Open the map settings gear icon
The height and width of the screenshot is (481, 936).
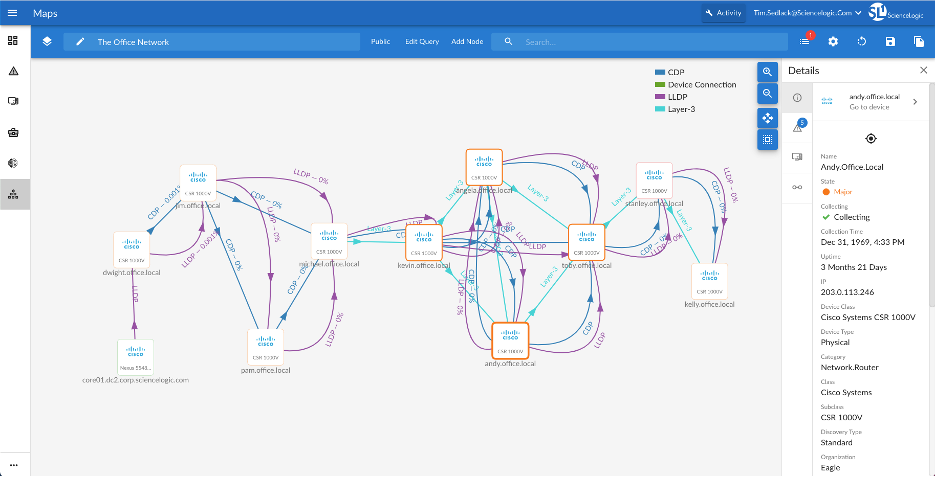click(833, 42)
